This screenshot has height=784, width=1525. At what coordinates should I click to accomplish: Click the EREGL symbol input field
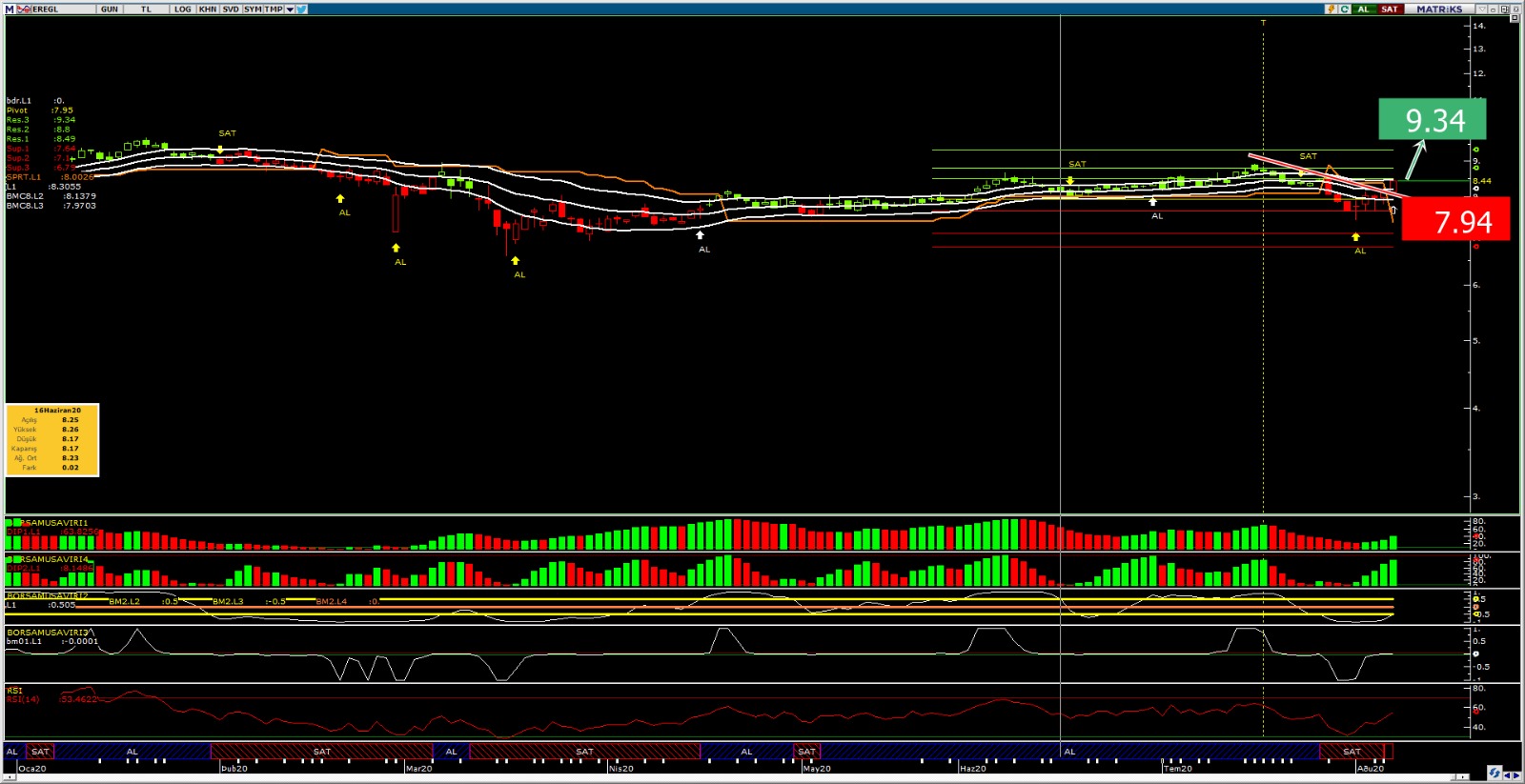pos(59,9)
